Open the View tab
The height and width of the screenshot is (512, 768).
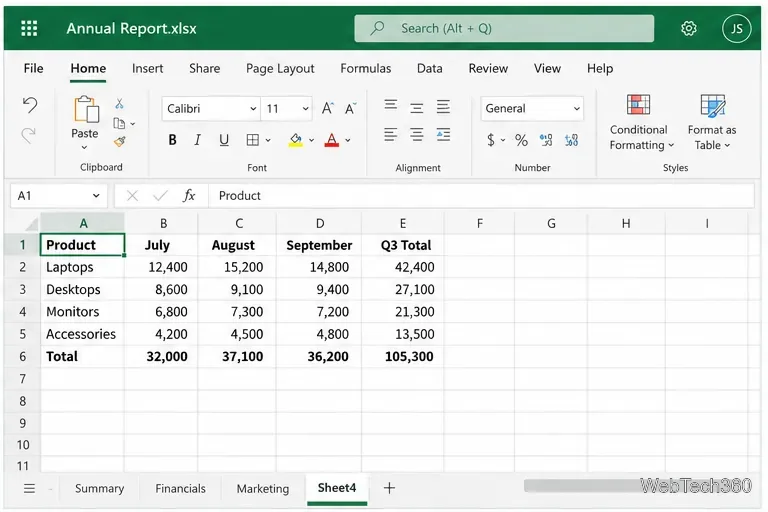coord(547,68)
